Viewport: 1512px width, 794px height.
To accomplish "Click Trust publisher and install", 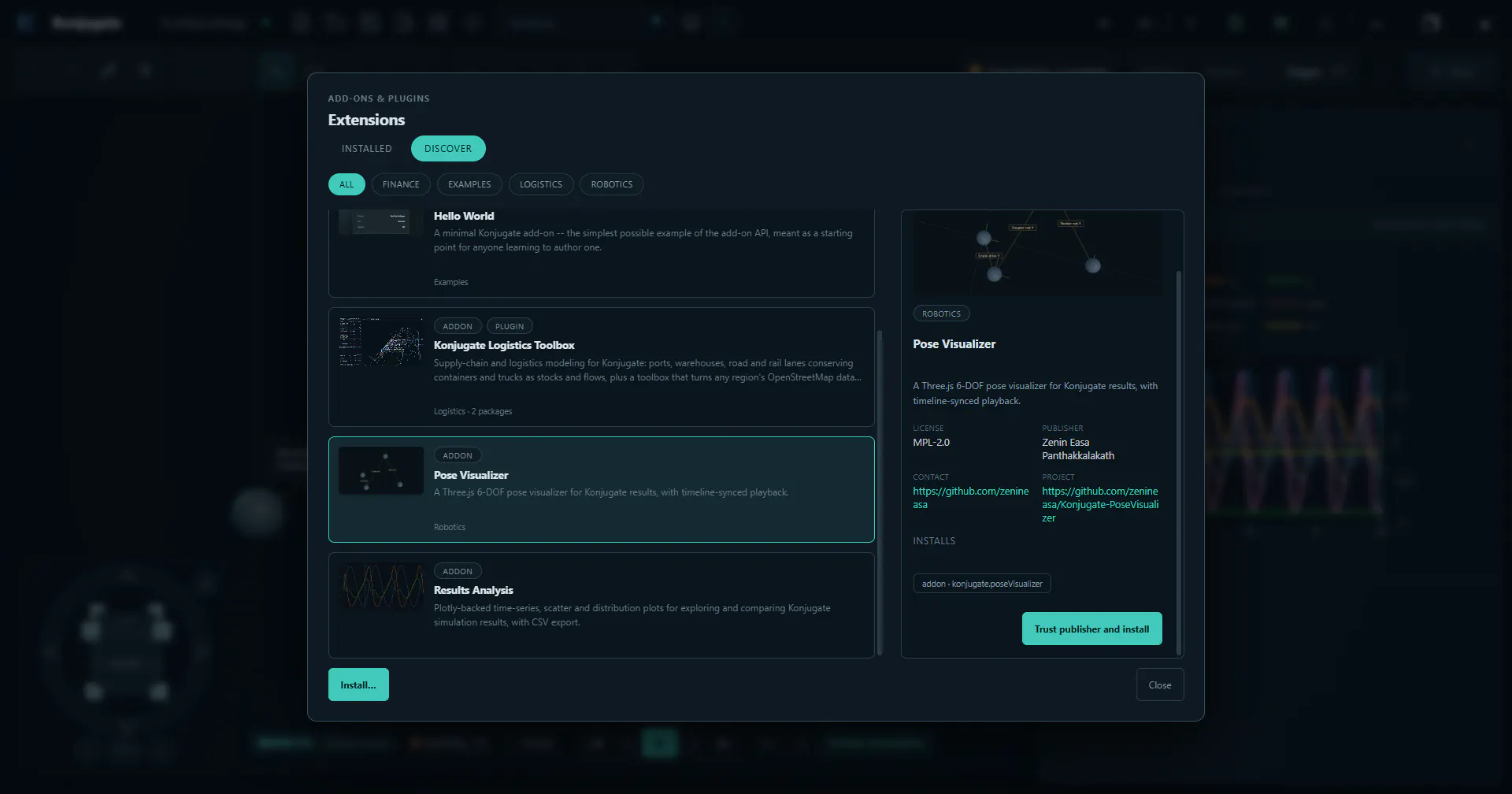I will pos(1091,629).
